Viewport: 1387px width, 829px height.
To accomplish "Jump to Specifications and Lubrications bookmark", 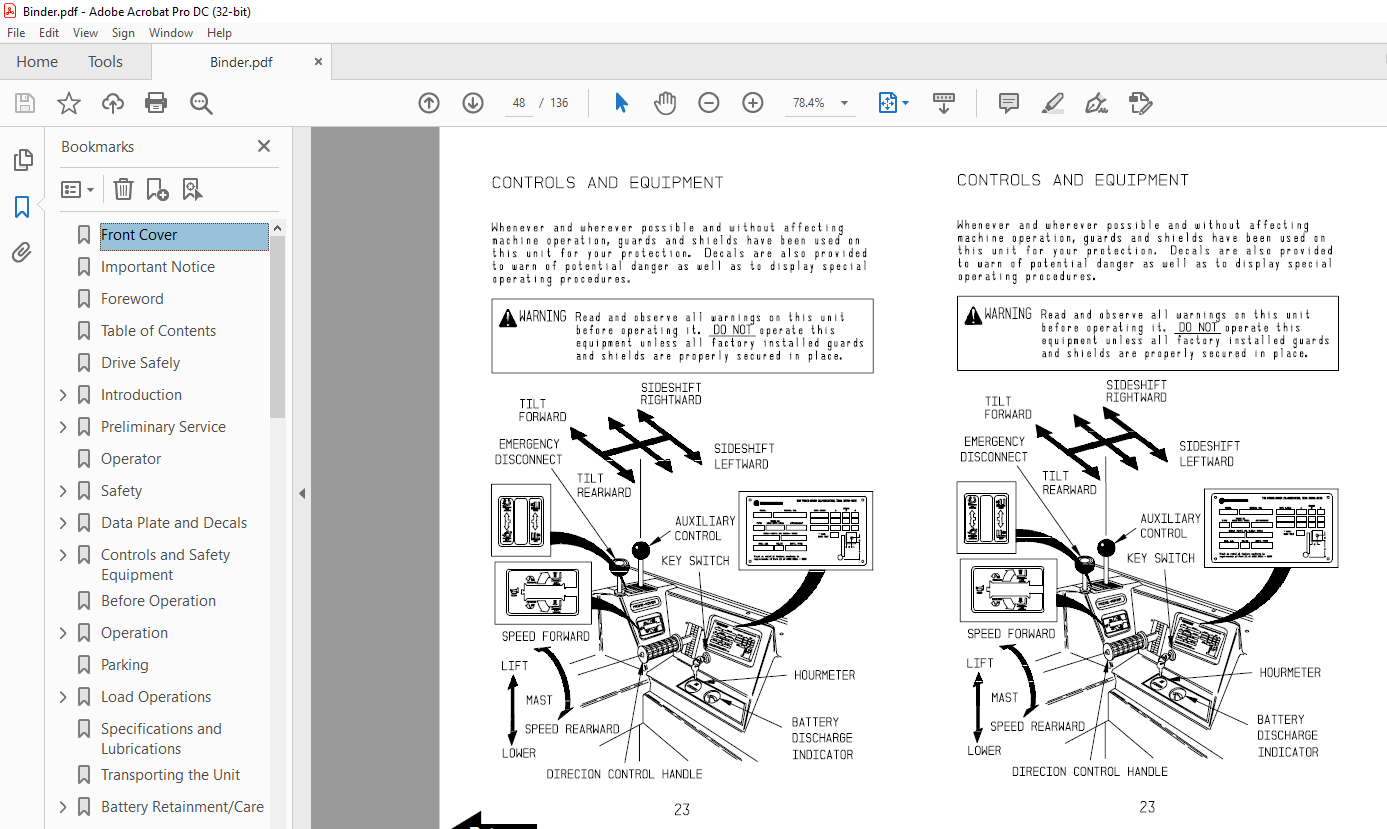I will (x=161, y=739).
